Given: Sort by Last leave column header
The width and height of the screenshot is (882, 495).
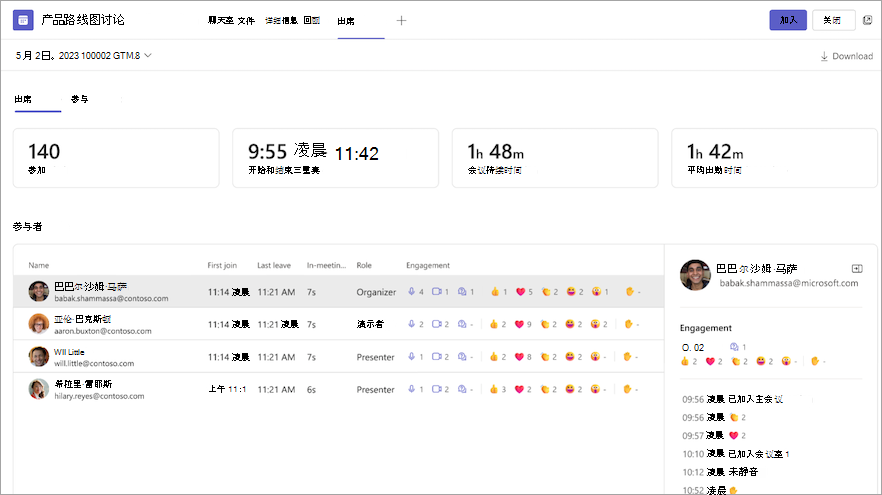Looking at the screenshot, I should pos(274,266).
